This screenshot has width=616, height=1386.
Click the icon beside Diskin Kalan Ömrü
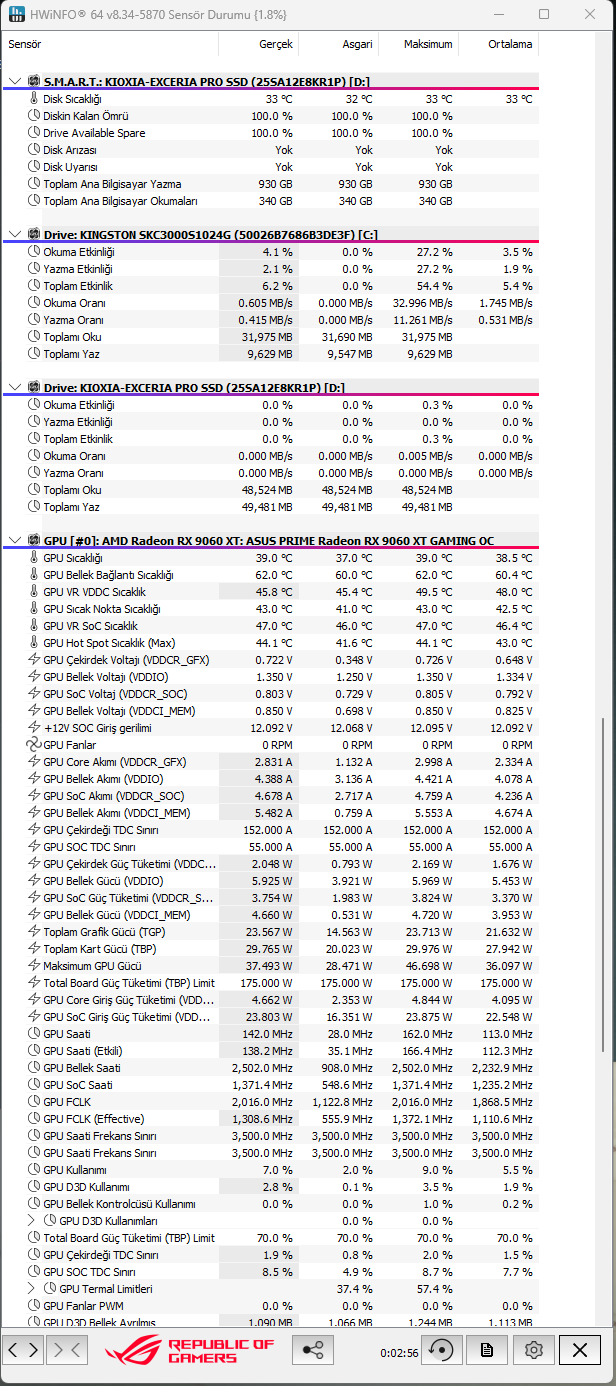coord(33,116)
